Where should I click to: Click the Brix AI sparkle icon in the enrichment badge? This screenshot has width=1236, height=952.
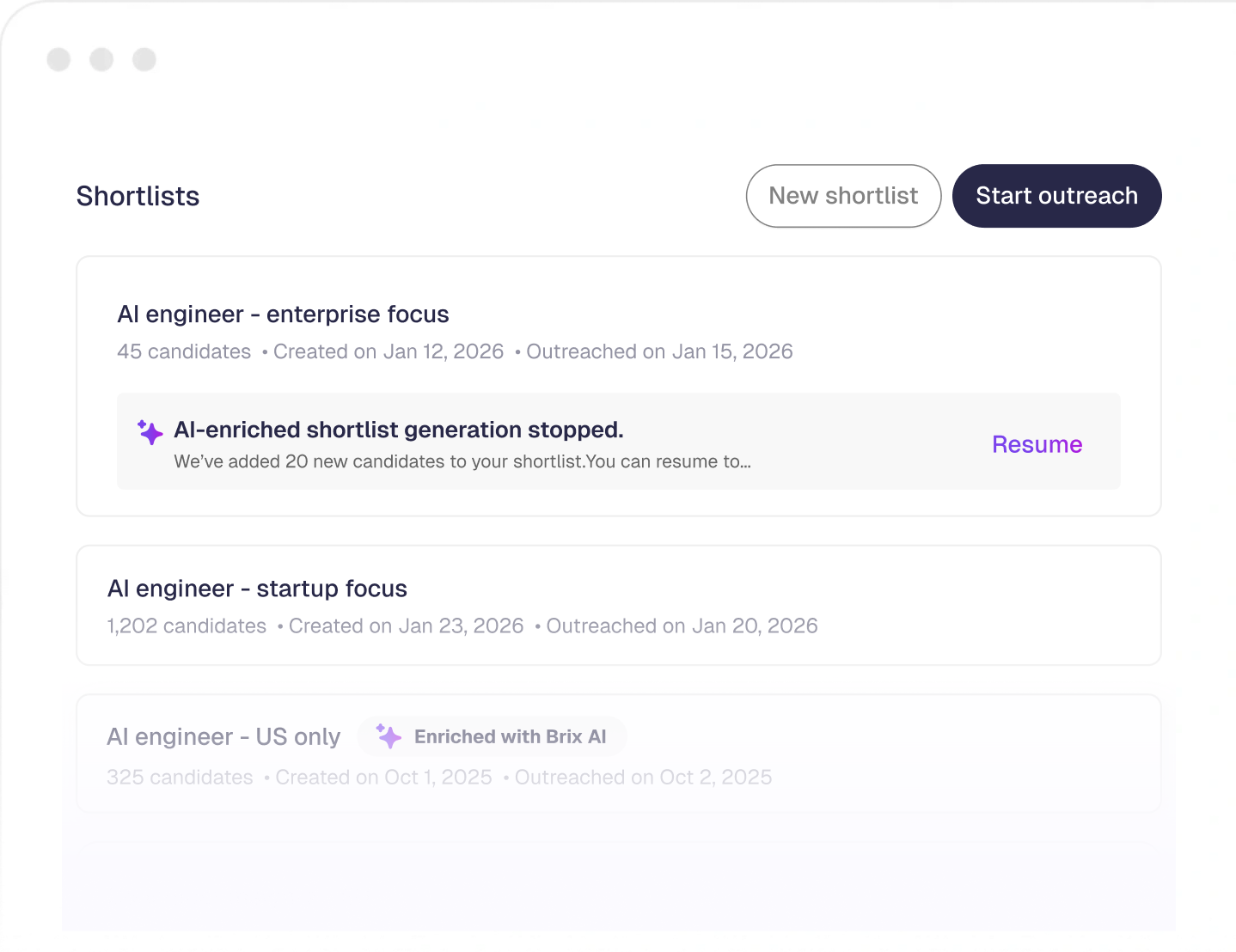(x=389, y=735)
